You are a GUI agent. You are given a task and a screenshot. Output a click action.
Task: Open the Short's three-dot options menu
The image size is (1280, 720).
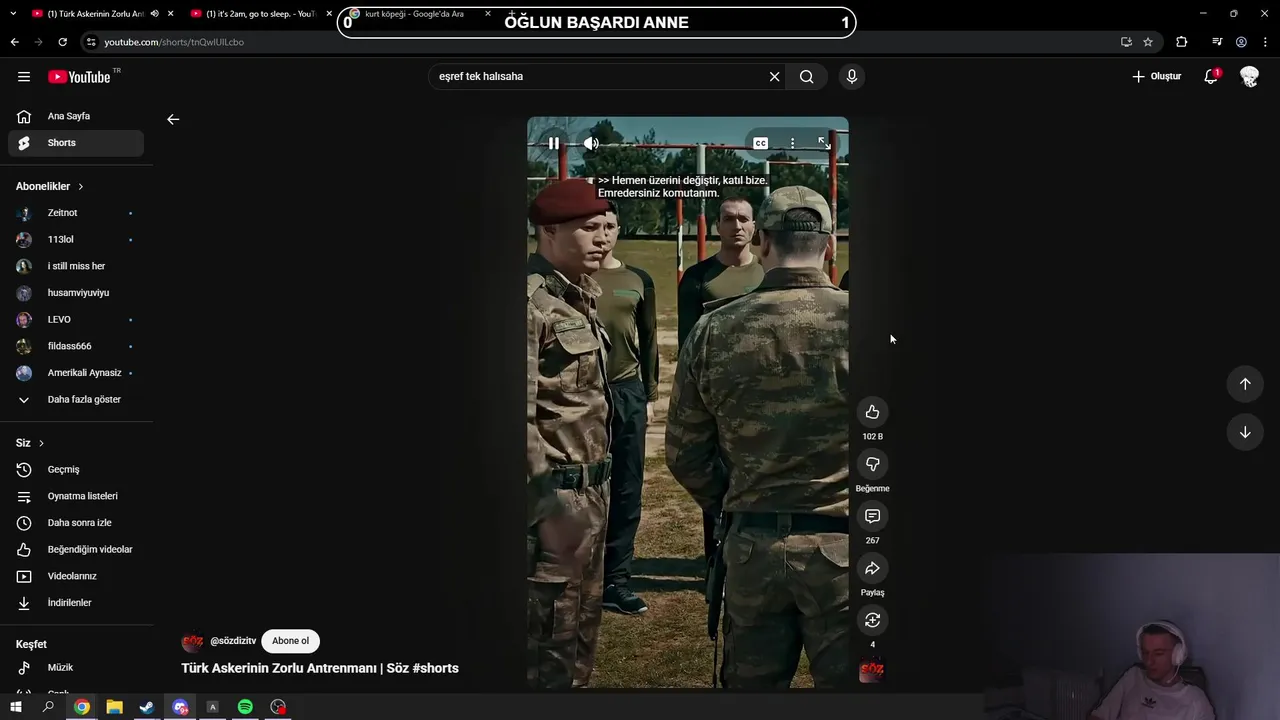point(792,143)
